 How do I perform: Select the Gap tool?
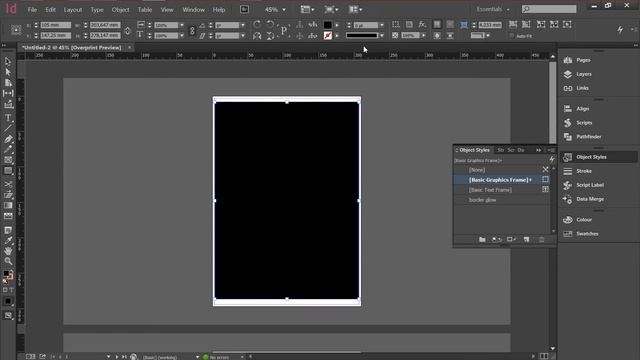(8, 93)
